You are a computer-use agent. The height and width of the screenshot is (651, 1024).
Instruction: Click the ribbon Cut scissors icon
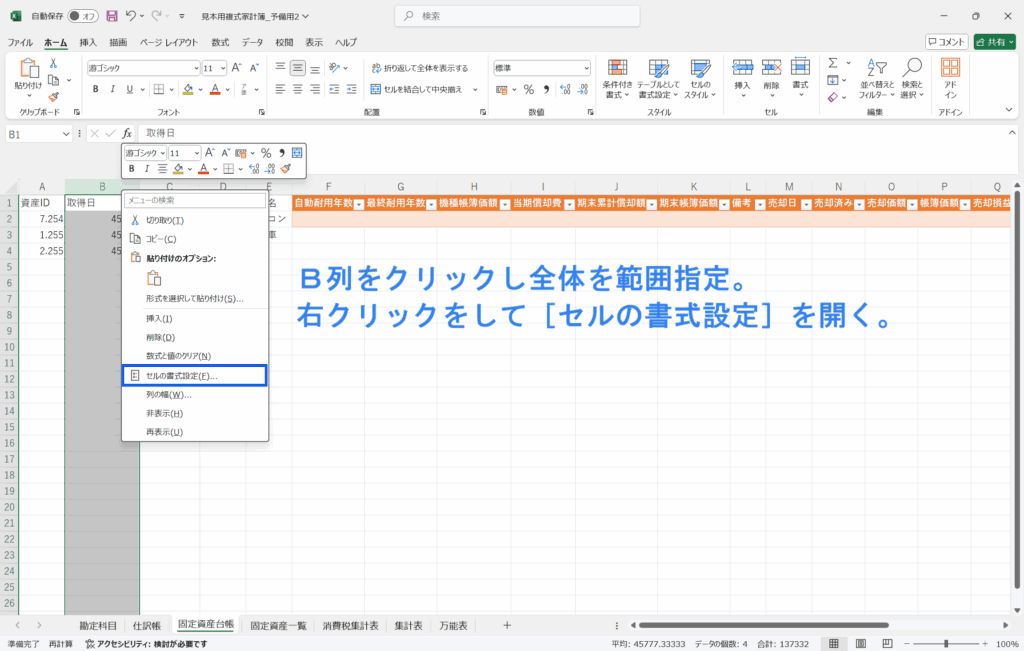tap(54, 63)
